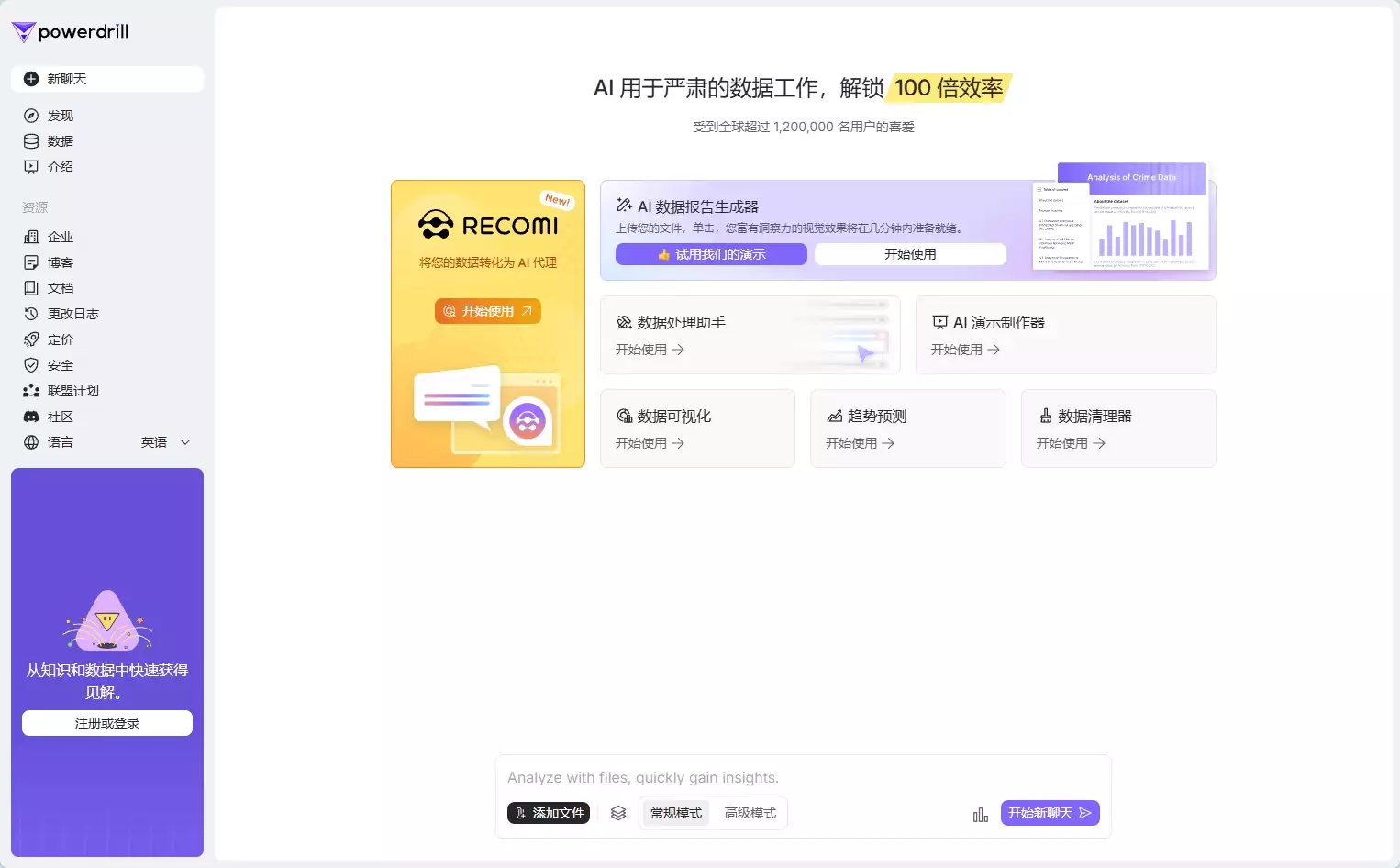
Task: Click the sidebar text '从知识和数据中快速获得见解。'
Action: click(107, 682)
